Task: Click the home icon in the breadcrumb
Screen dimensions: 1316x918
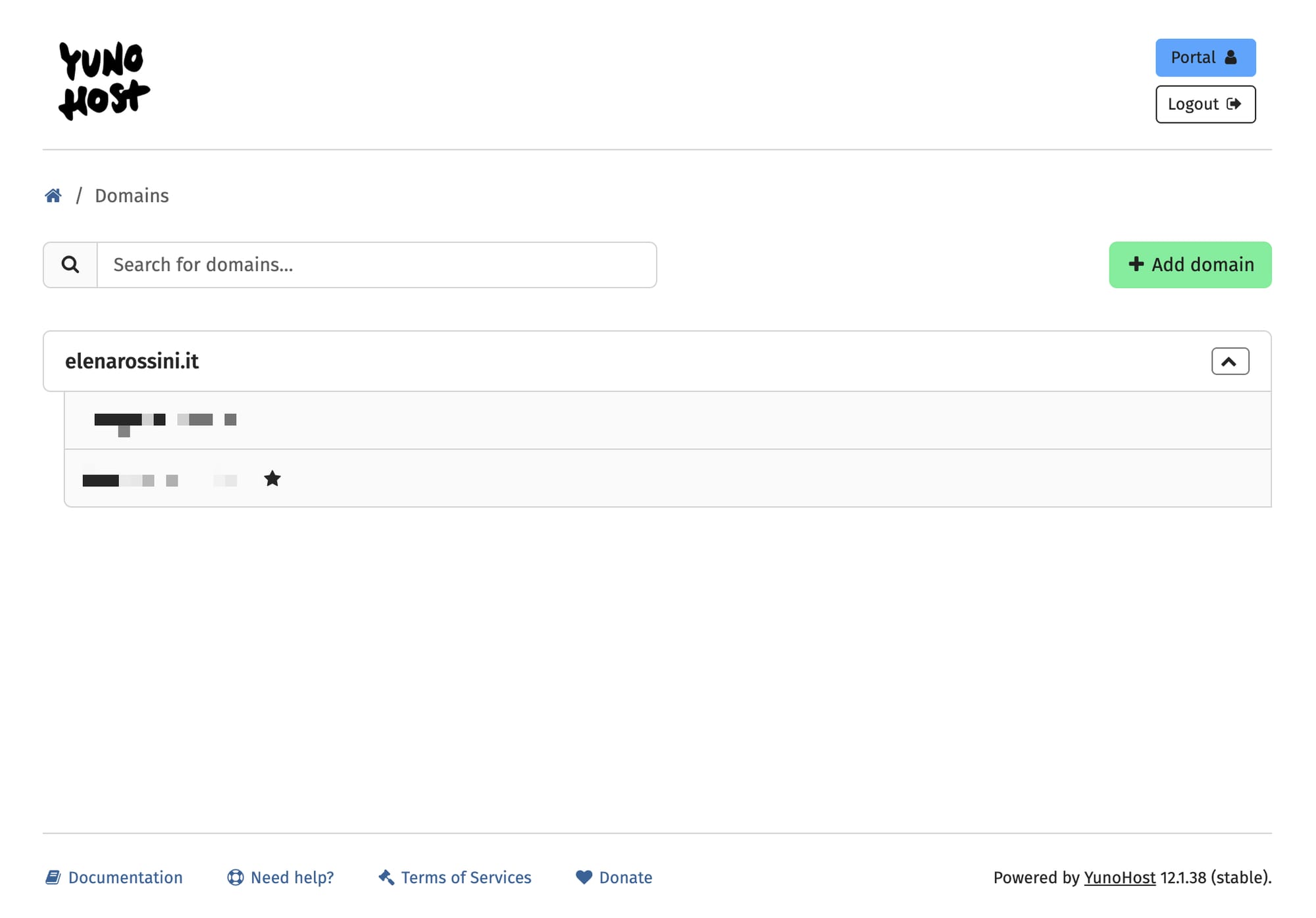Action: (53, 195)
